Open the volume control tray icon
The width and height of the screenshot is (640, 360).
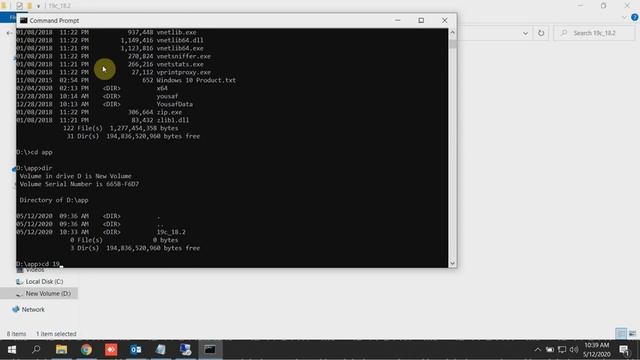574,349
